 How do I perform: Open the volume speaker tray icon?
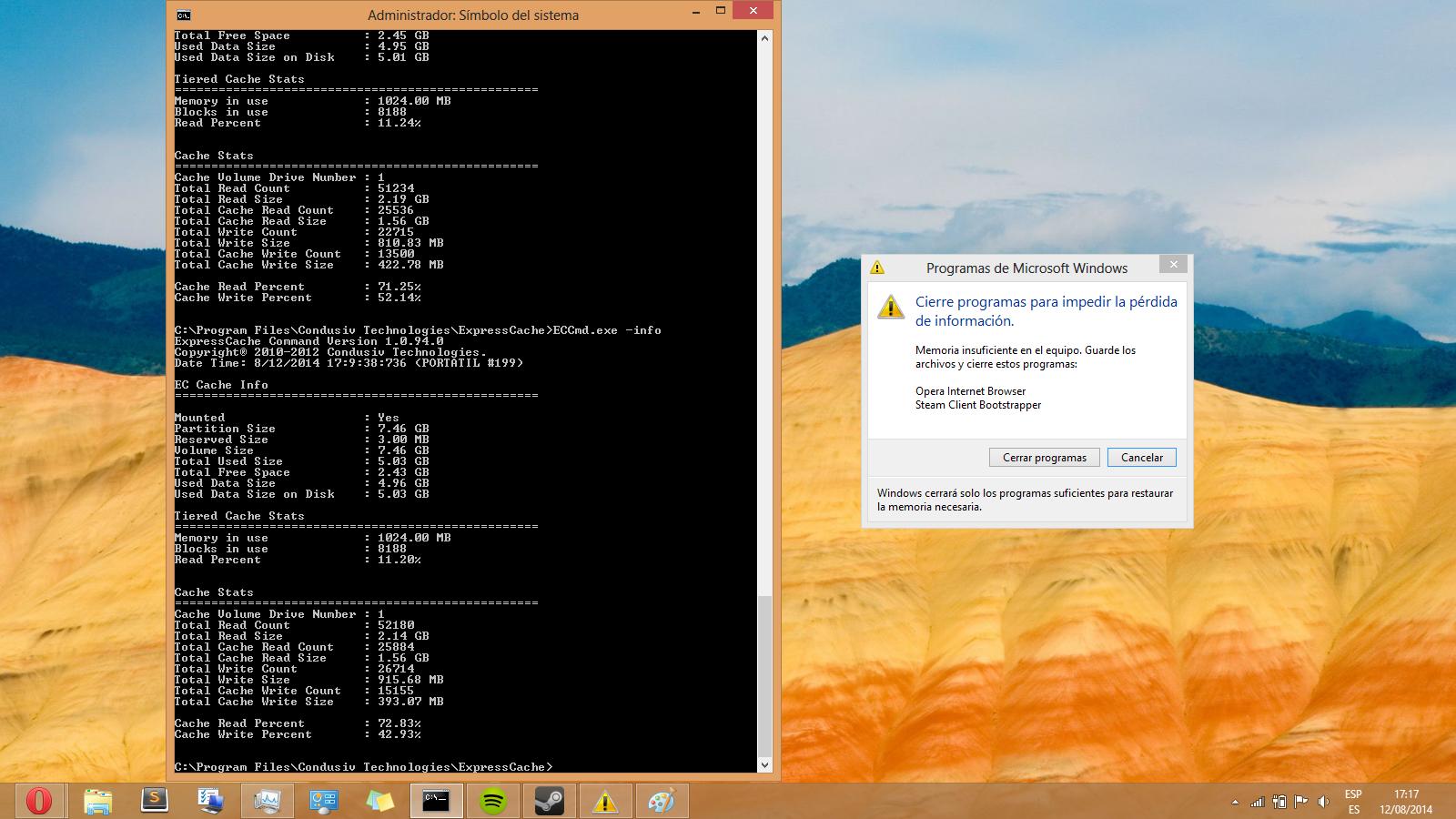1323,802
